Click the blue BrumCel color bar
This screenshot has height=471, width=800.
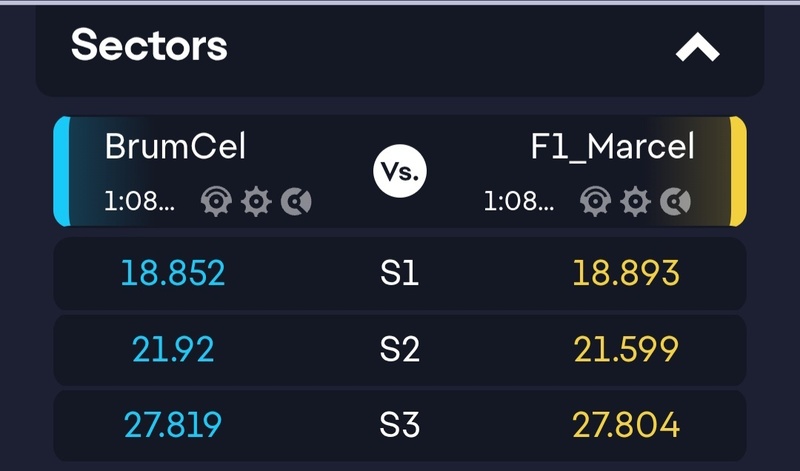[61, 171]
